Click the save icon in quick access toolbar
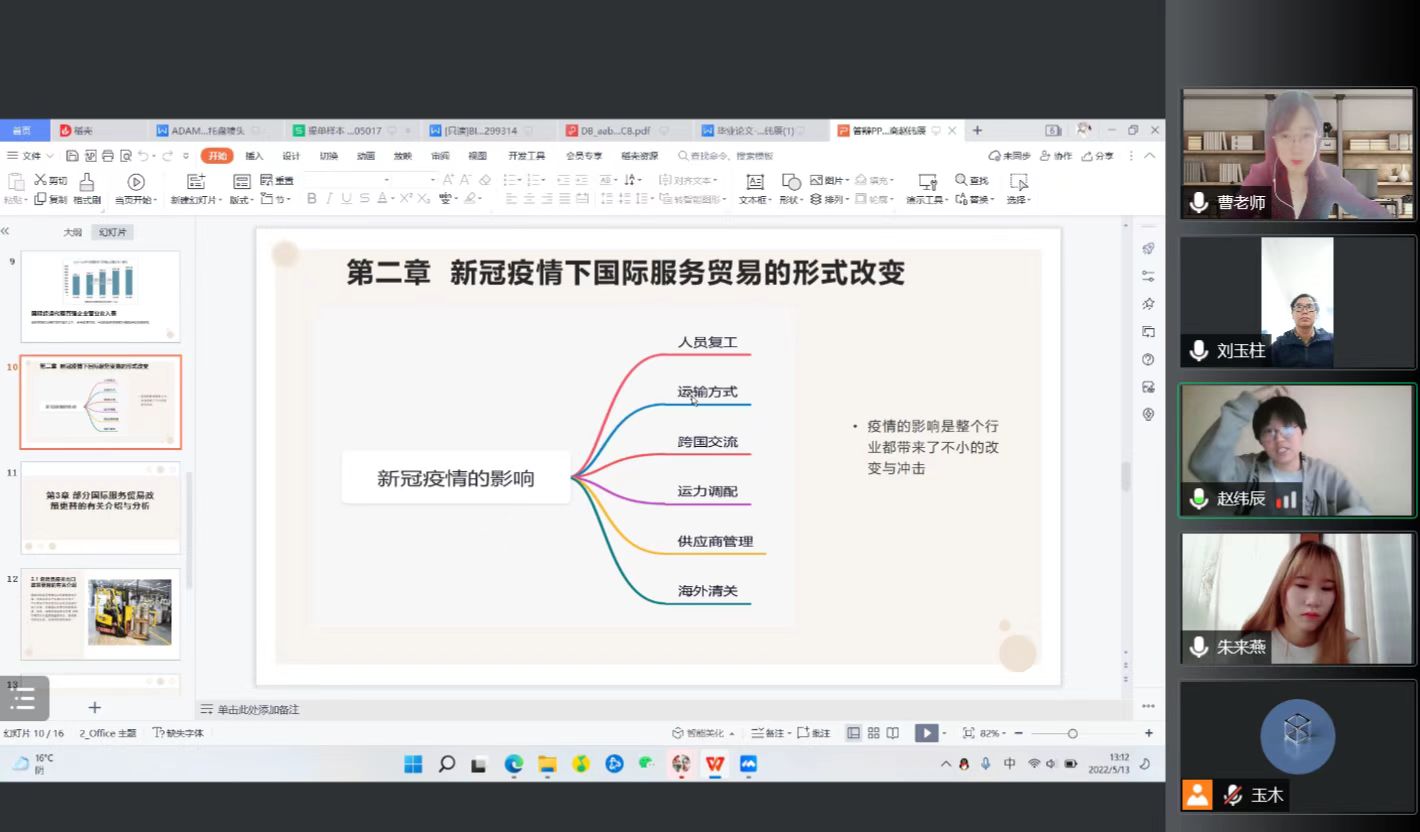Image resolution: width=1420 pixels, height=832 pixels. coord(72,156)
